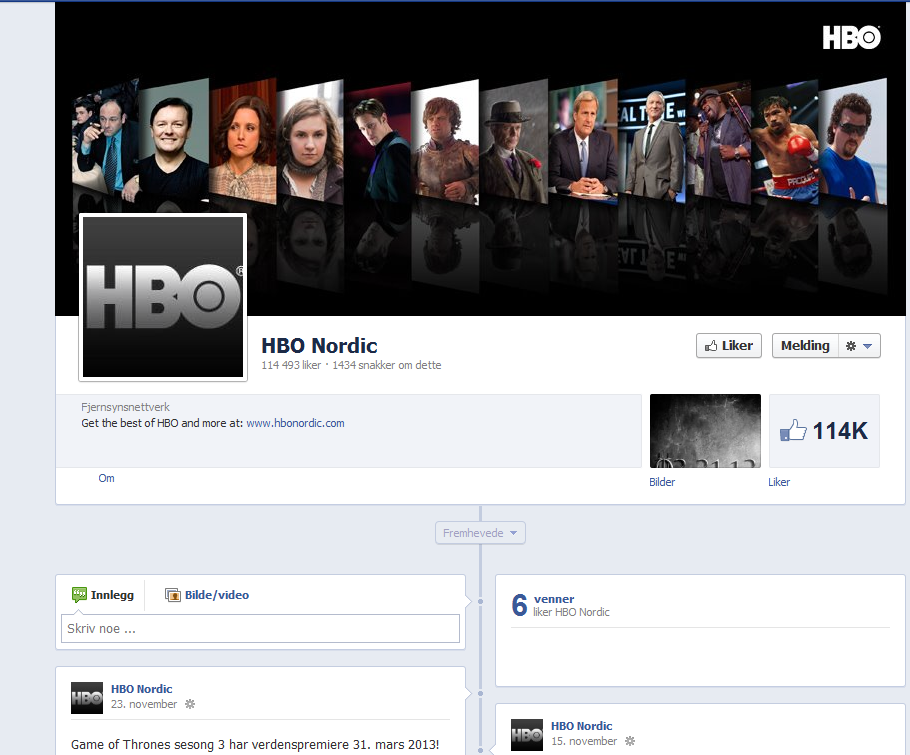
Task: Click the boxer with red gloves in cover photo
Action: pyautogui.click(x=785, y=142)
